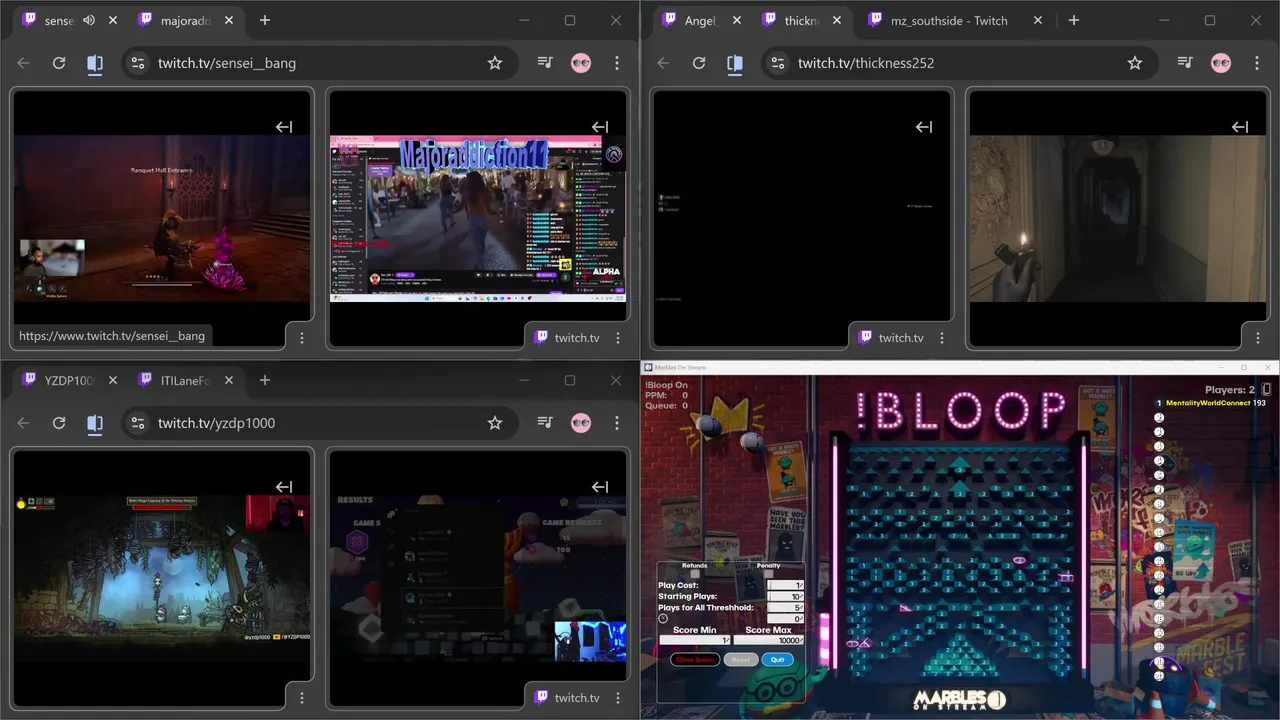1280x720 pixels.
Task: Switch to the mz_southside - Twitch tab
Action: 948,20
